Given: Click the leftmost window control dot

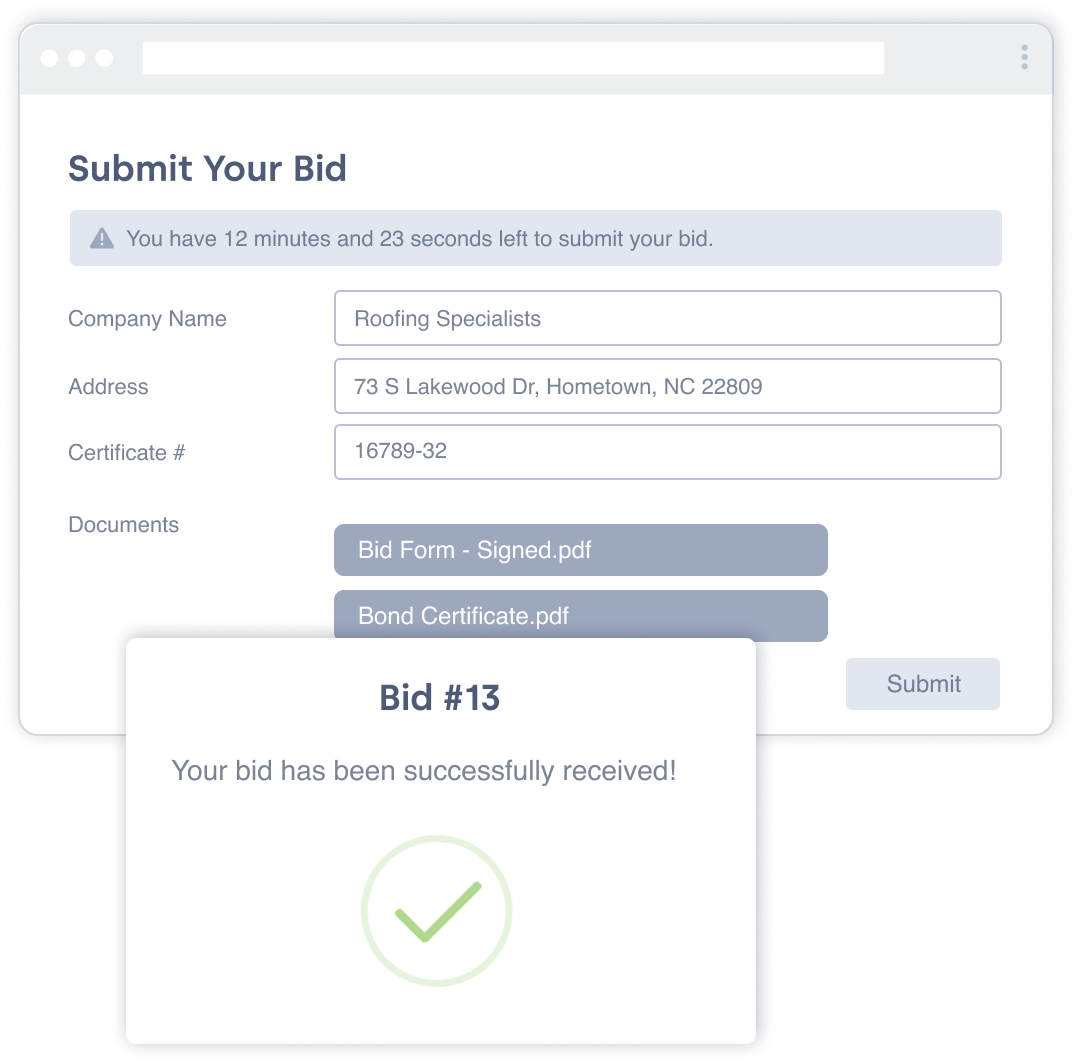Looking at the screenshot, I should tap(49, 58).
